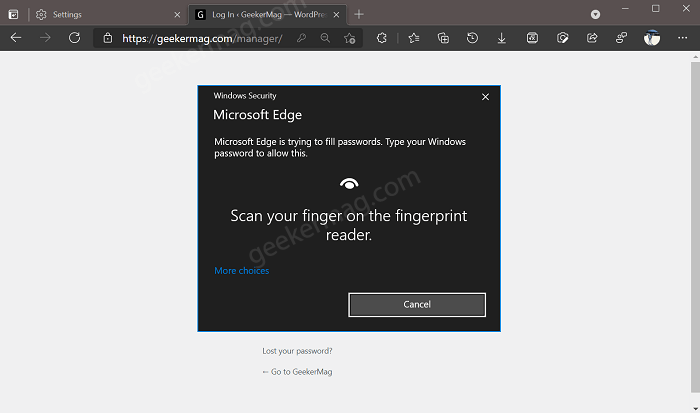Switch to the Settings tab

point(108,14)
